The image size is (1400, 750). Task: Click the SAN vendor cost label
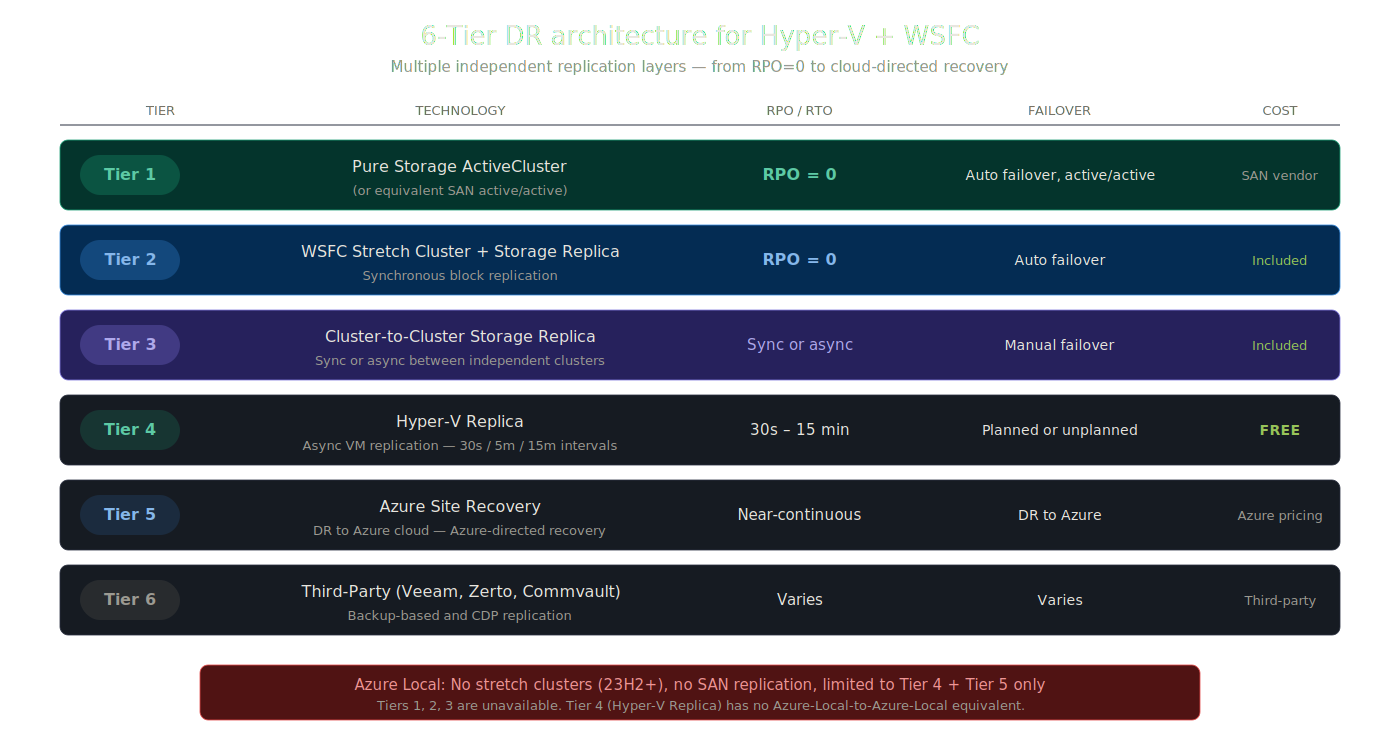pos(1280,174)
